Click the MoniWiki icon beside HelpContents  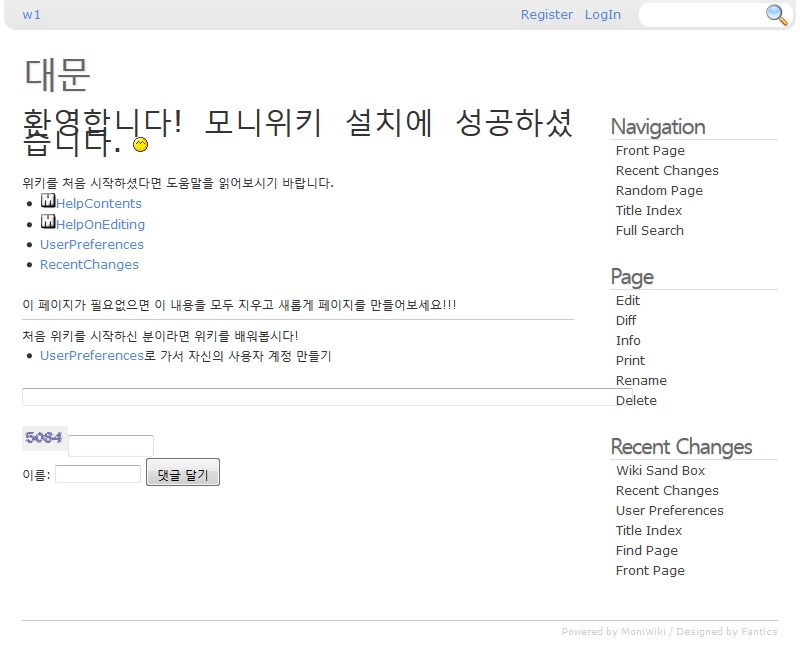[x=48, y=202]
